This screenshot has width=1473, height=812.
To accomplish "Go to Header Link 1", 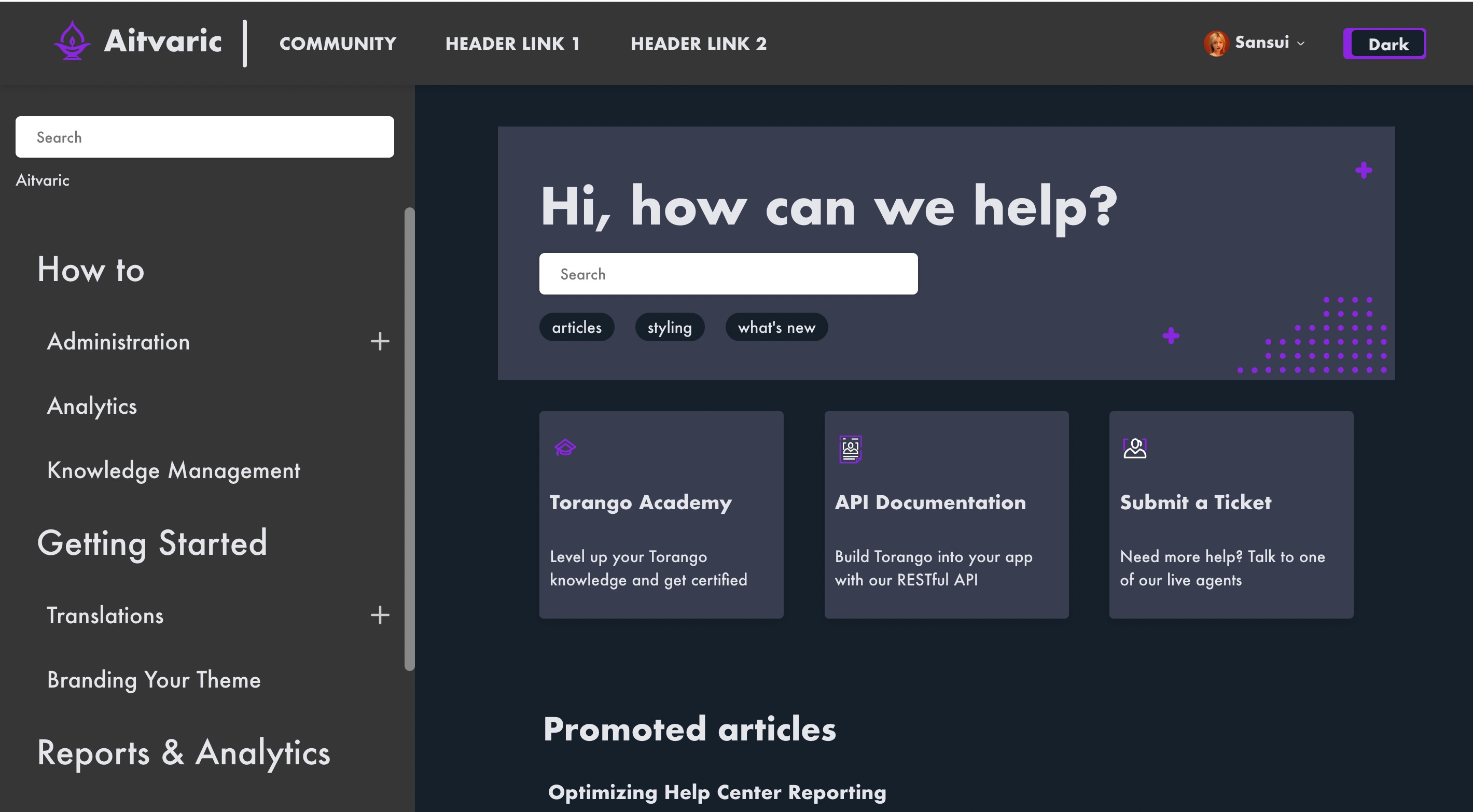I will coord(512,44).
